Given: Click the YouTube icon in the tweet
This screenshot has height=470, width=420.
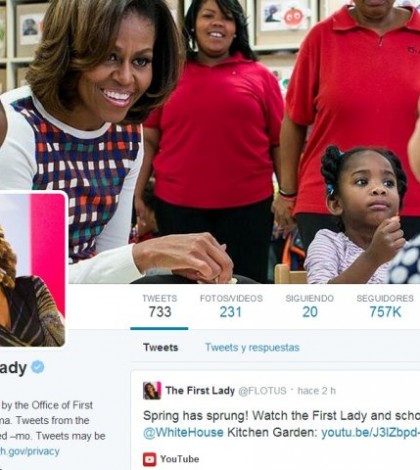Looking at the screenshot, I should coord(149,459).
